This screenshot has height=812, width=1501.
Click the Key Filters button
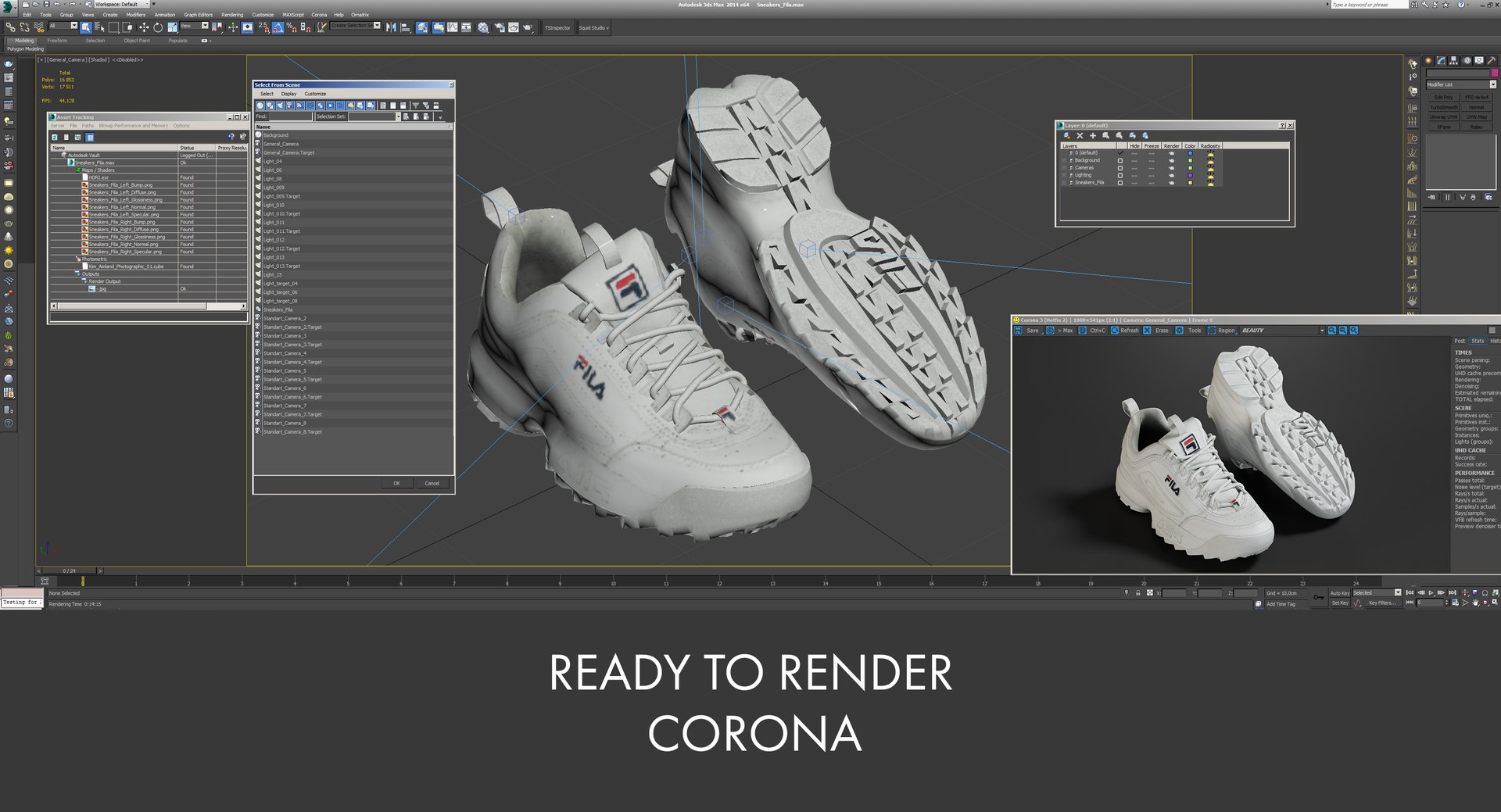tap(1381, 603)
